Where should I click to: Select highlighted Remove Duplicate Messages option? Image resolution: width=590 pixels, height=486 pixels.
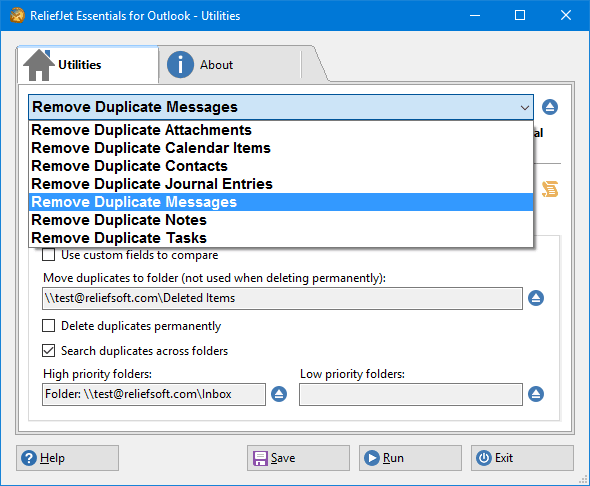pos(281,202)
